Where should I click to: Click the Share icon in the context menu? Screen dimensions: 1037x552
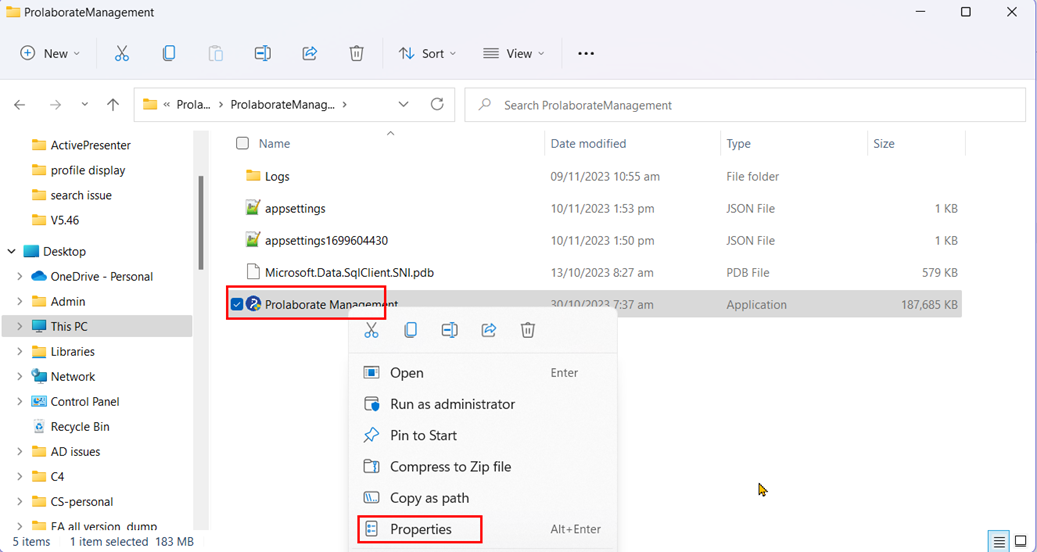(489, 330)
